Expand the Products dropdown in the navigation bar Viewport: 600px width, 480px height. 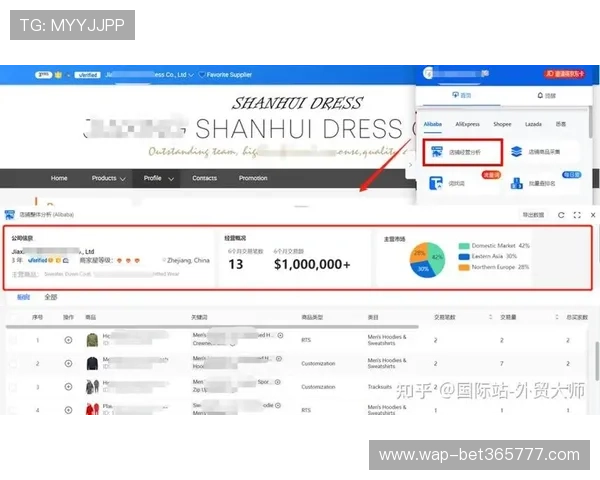pos(109,178)
